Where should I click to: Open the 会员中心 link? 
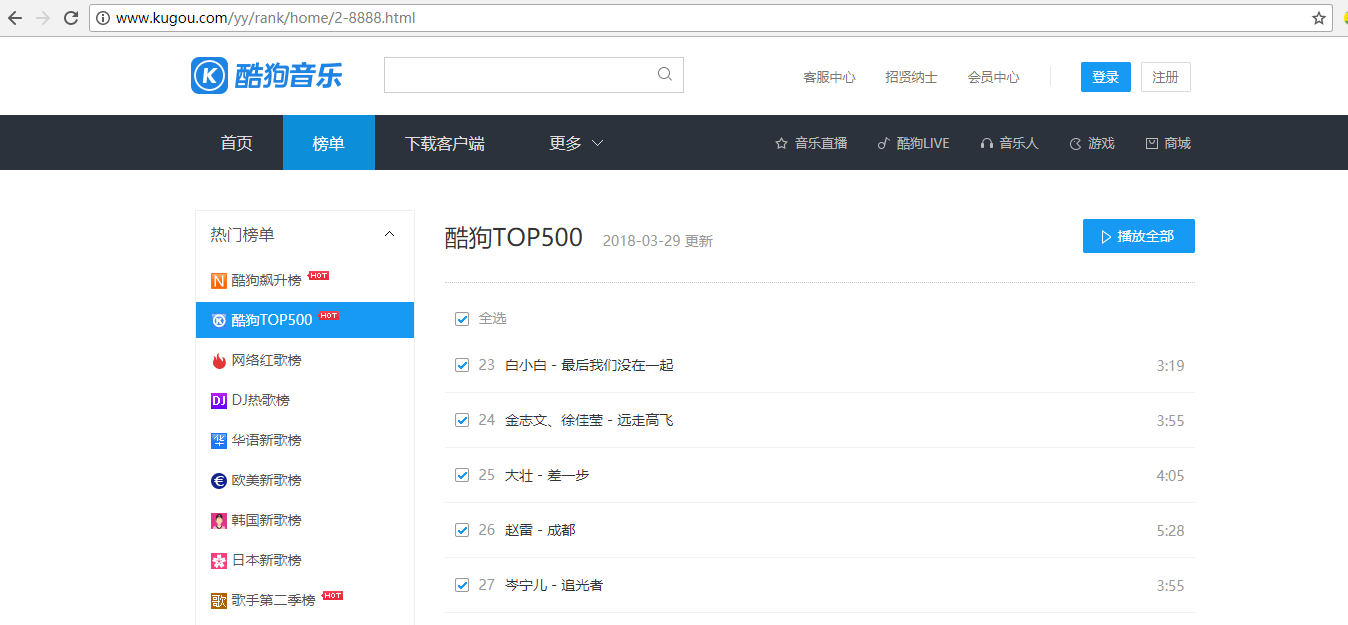pos(993,77)
